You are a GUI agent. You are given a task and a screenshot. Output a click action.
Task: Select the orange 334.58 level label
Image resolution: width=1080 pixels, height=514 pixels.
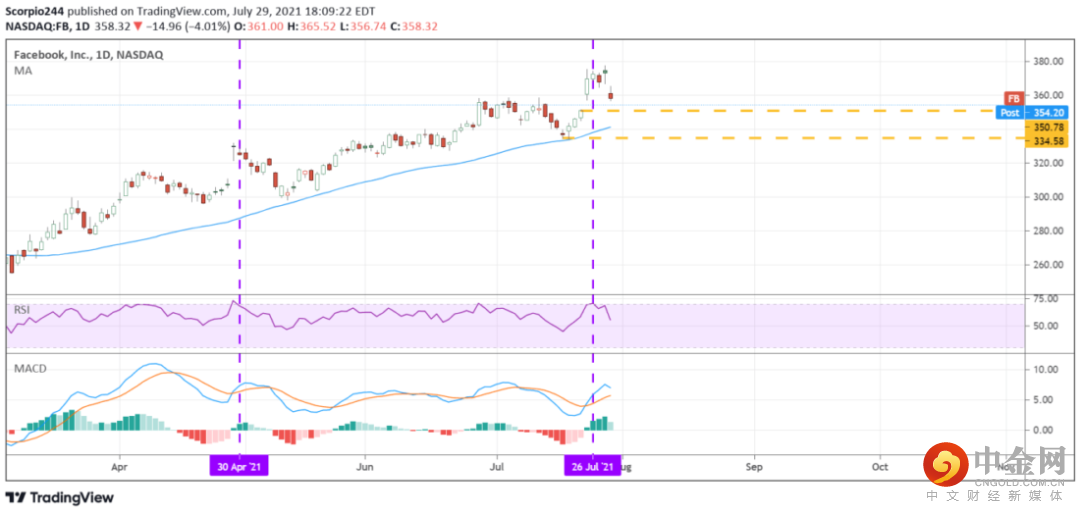point(1046,140)
